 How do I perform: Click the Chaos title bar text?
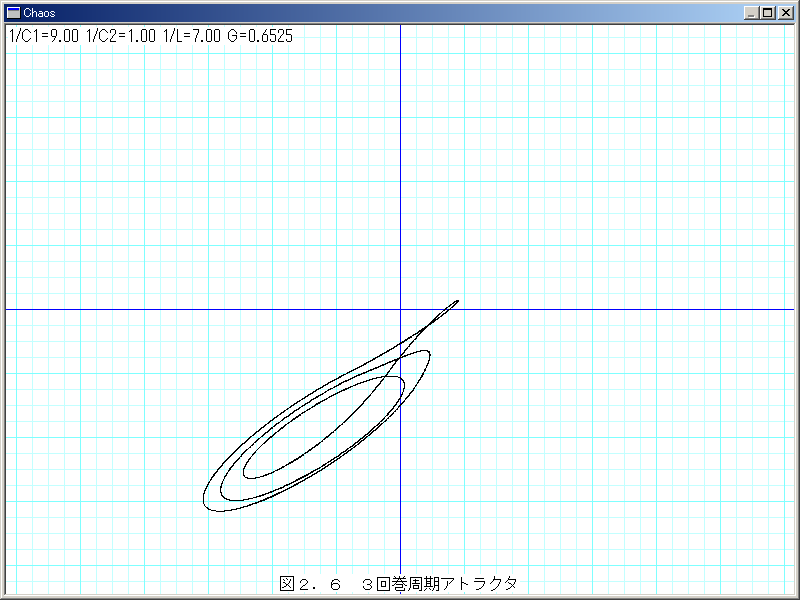point(39,13)
